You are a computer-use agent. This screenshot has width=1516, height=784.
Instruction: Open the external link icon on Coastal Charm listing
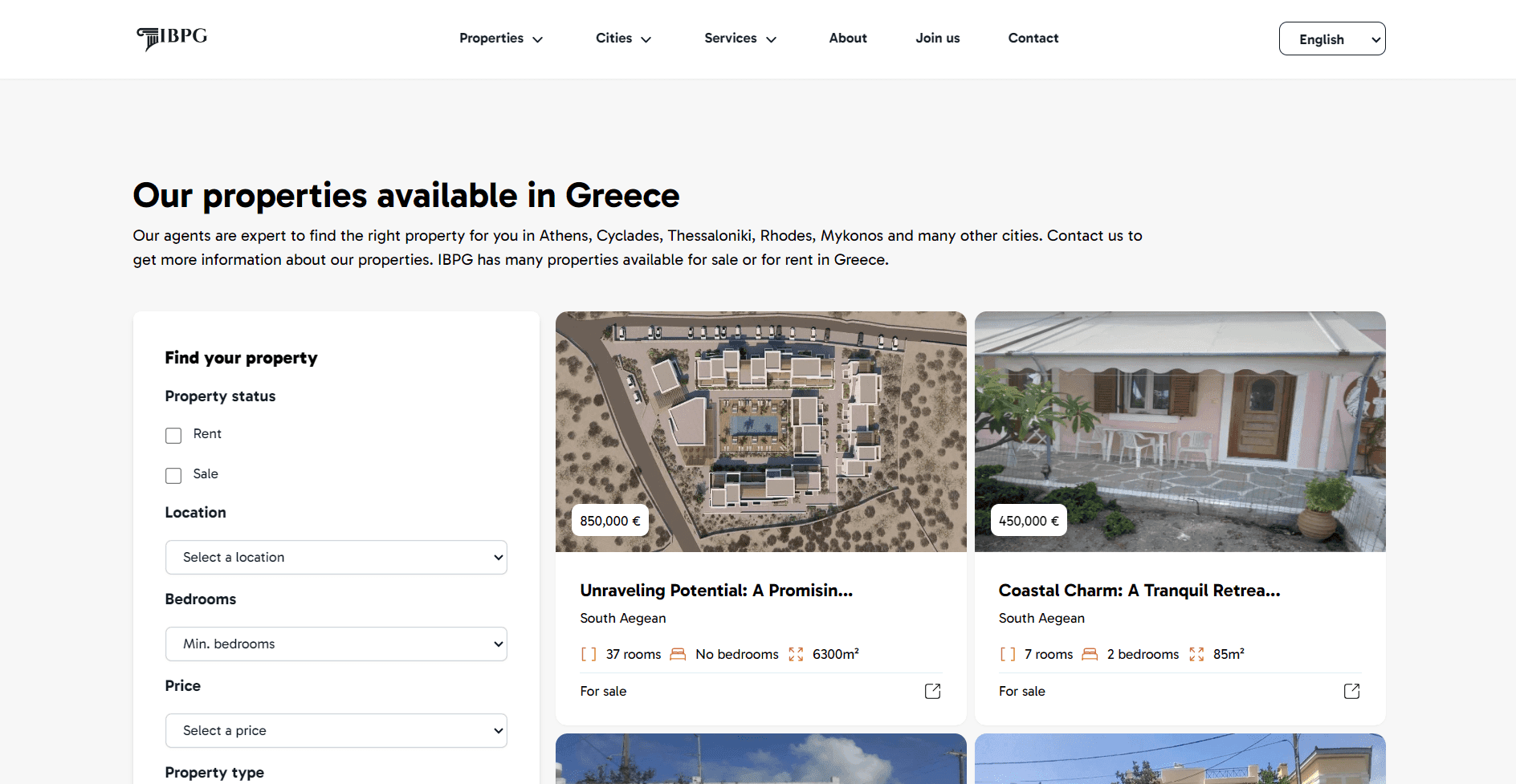pyautogui.click(x=1351, y=691)
